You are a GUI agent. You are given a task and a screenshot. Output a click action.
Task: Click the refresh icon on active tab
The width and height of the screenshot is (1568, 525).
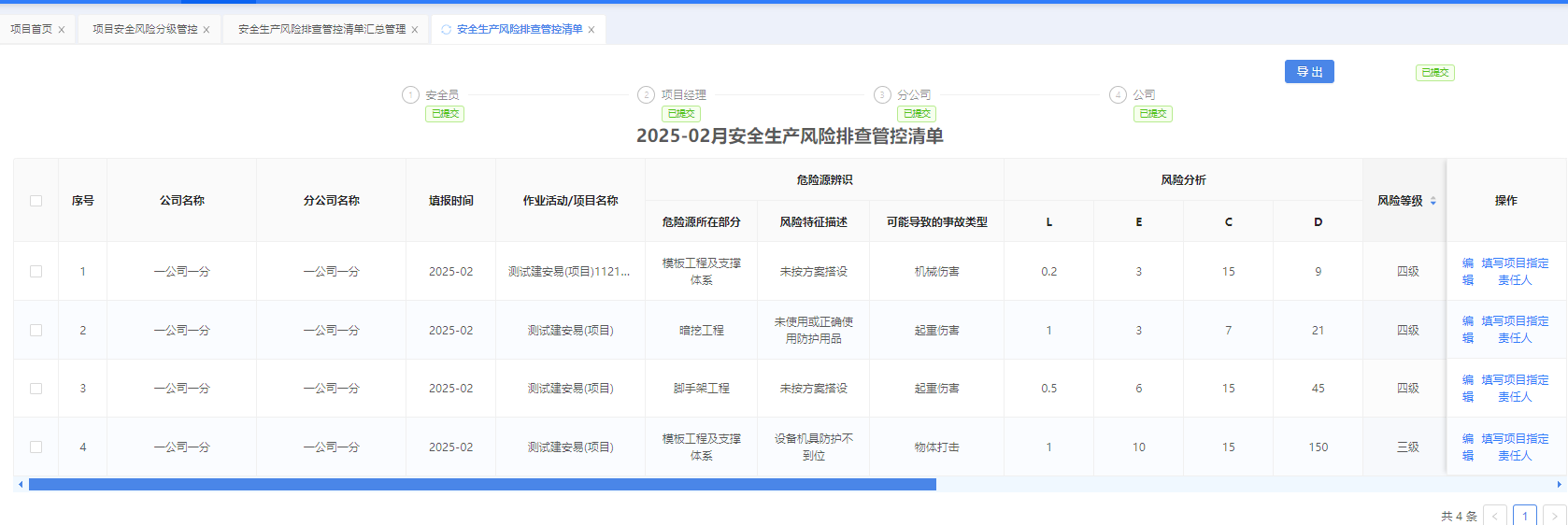click(446, 30)
